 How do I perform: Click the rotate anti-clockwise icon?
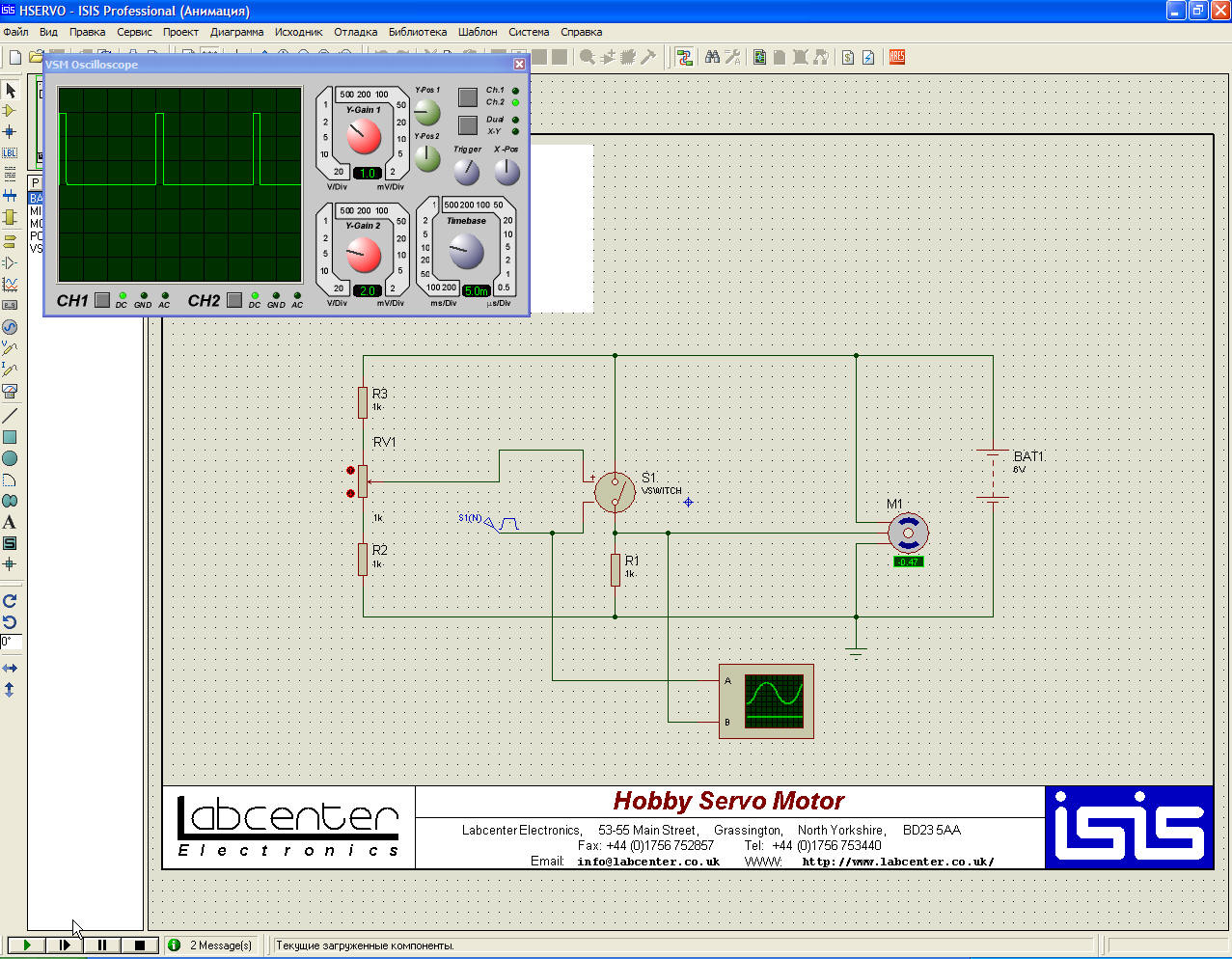[10, 622]
